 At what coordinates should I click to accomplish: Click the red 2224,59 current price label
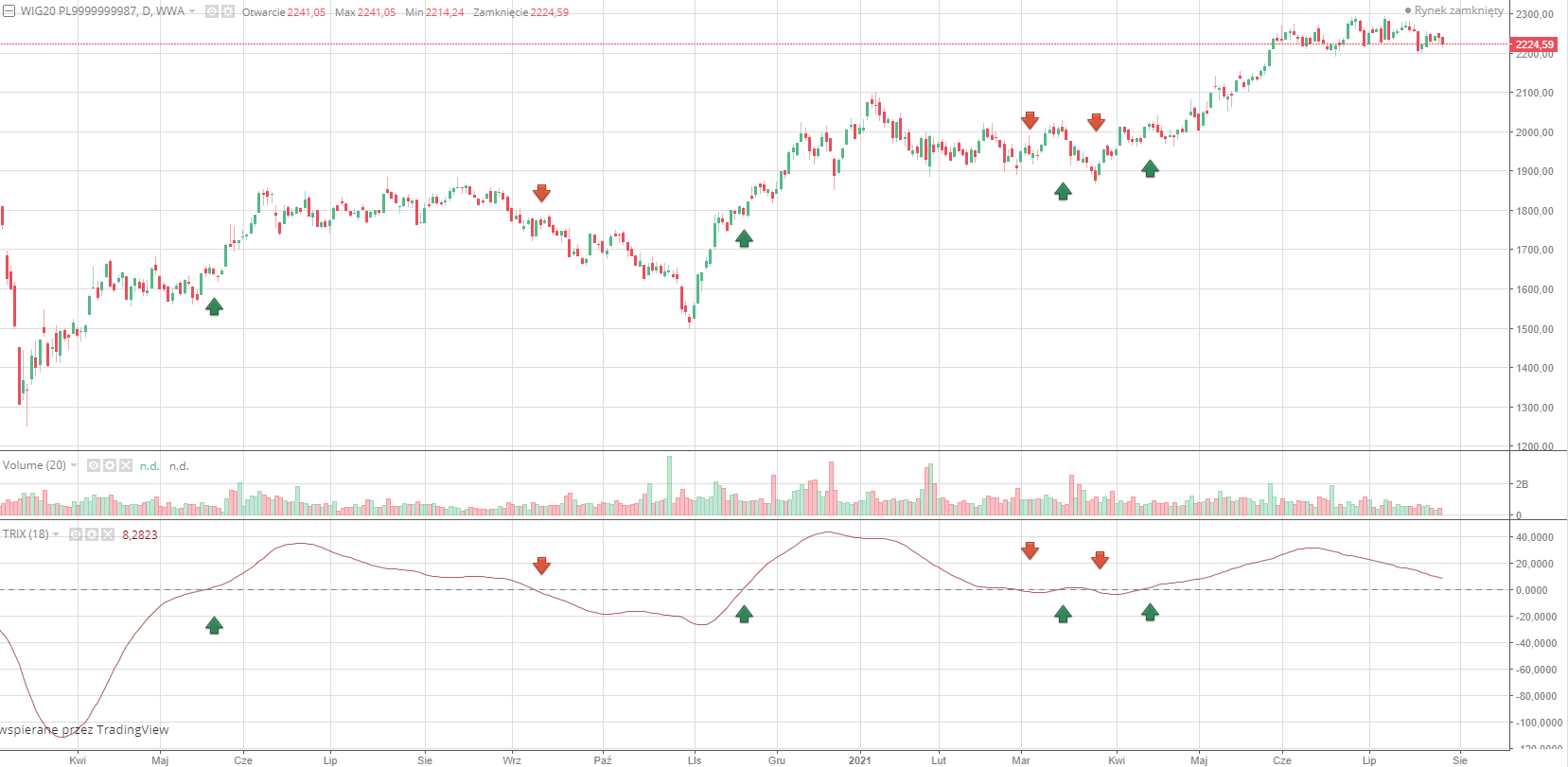(x=1534, y=44)
